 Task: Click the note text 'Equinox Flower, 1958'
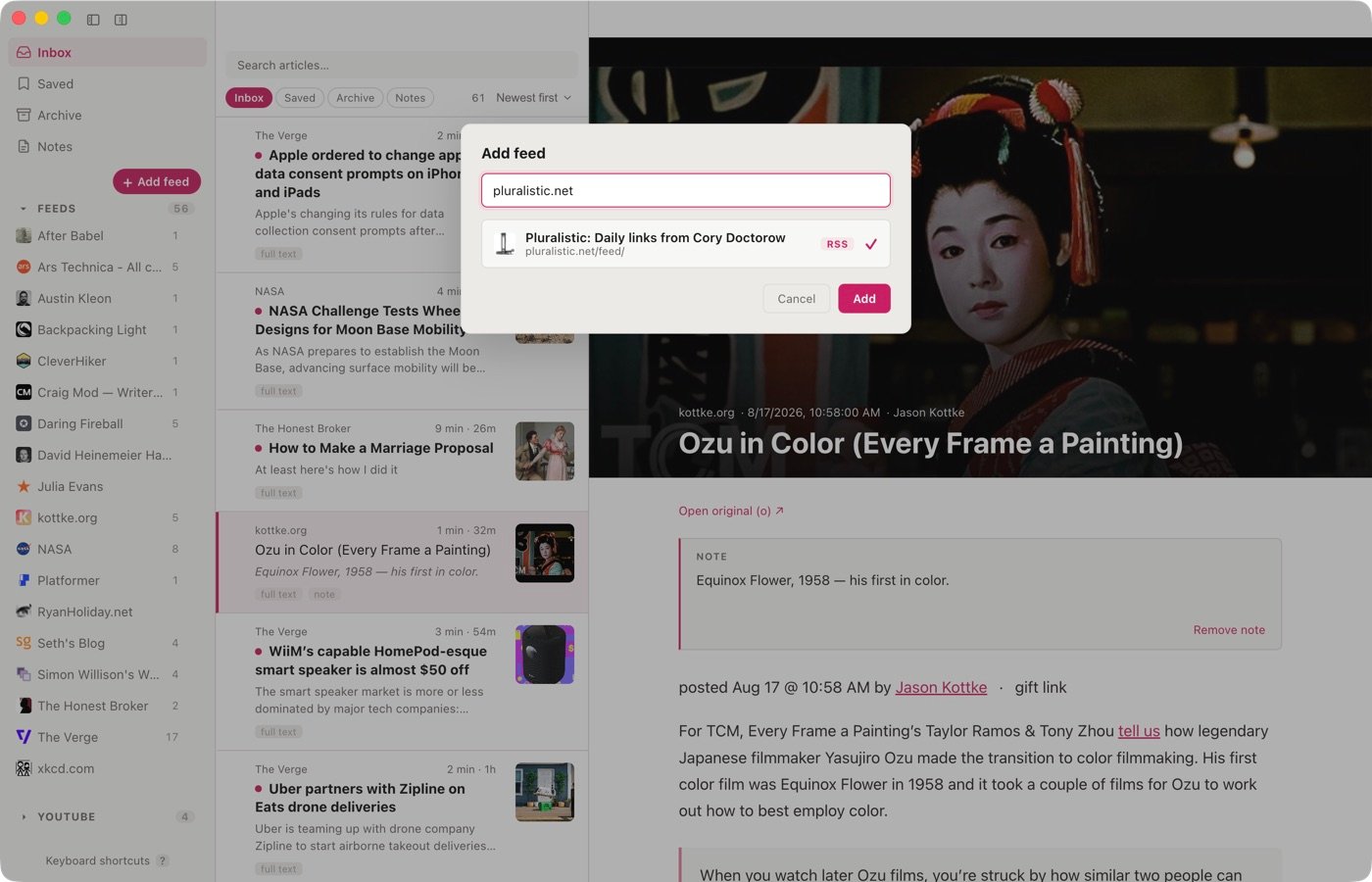(x=822, y=581)
